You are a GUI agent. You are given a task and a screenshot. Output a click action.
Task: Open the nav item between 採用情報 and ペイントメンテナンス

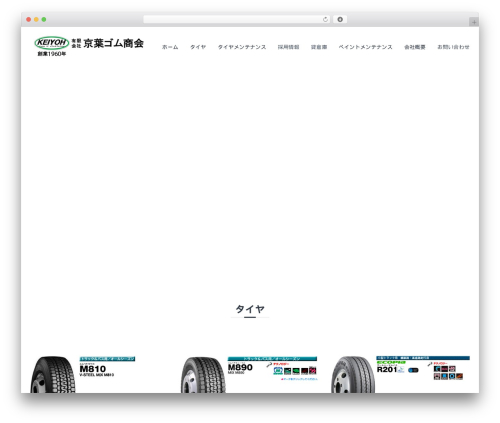point(319,47)
